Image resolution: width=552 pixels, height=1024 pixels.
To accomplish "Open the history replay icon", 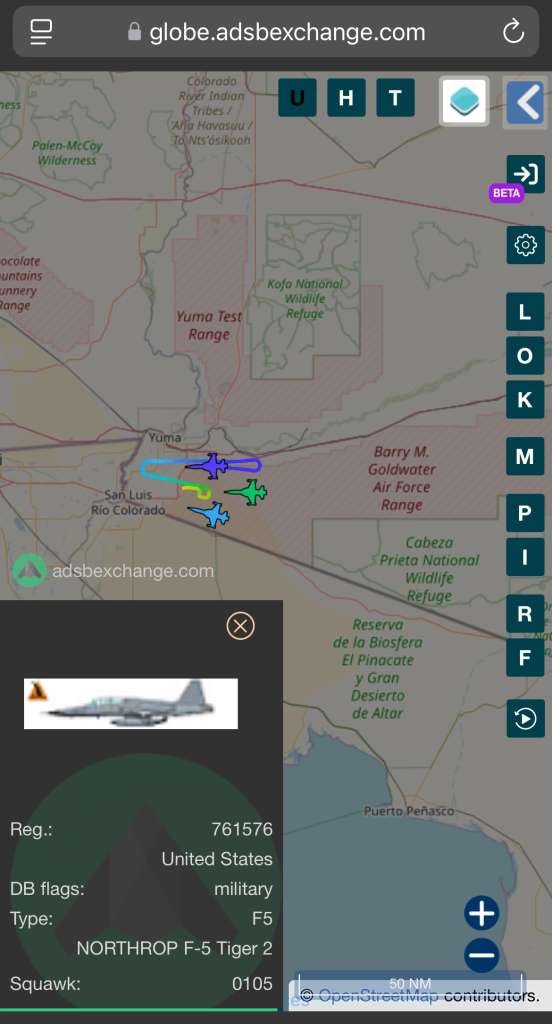I will coord(525,718).
